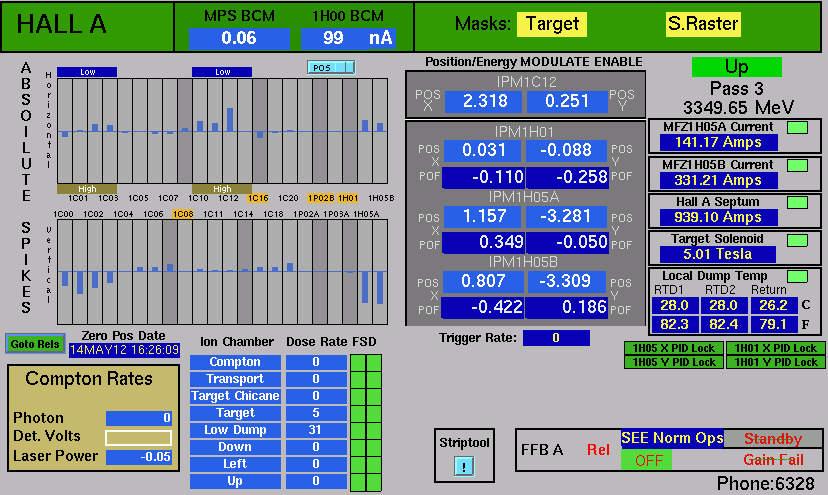Click the highlighted 1C16 BPM label
Image resolution: width=828 pixels, height=495 pixels.
pyautogui.click(x=258, y=198)
